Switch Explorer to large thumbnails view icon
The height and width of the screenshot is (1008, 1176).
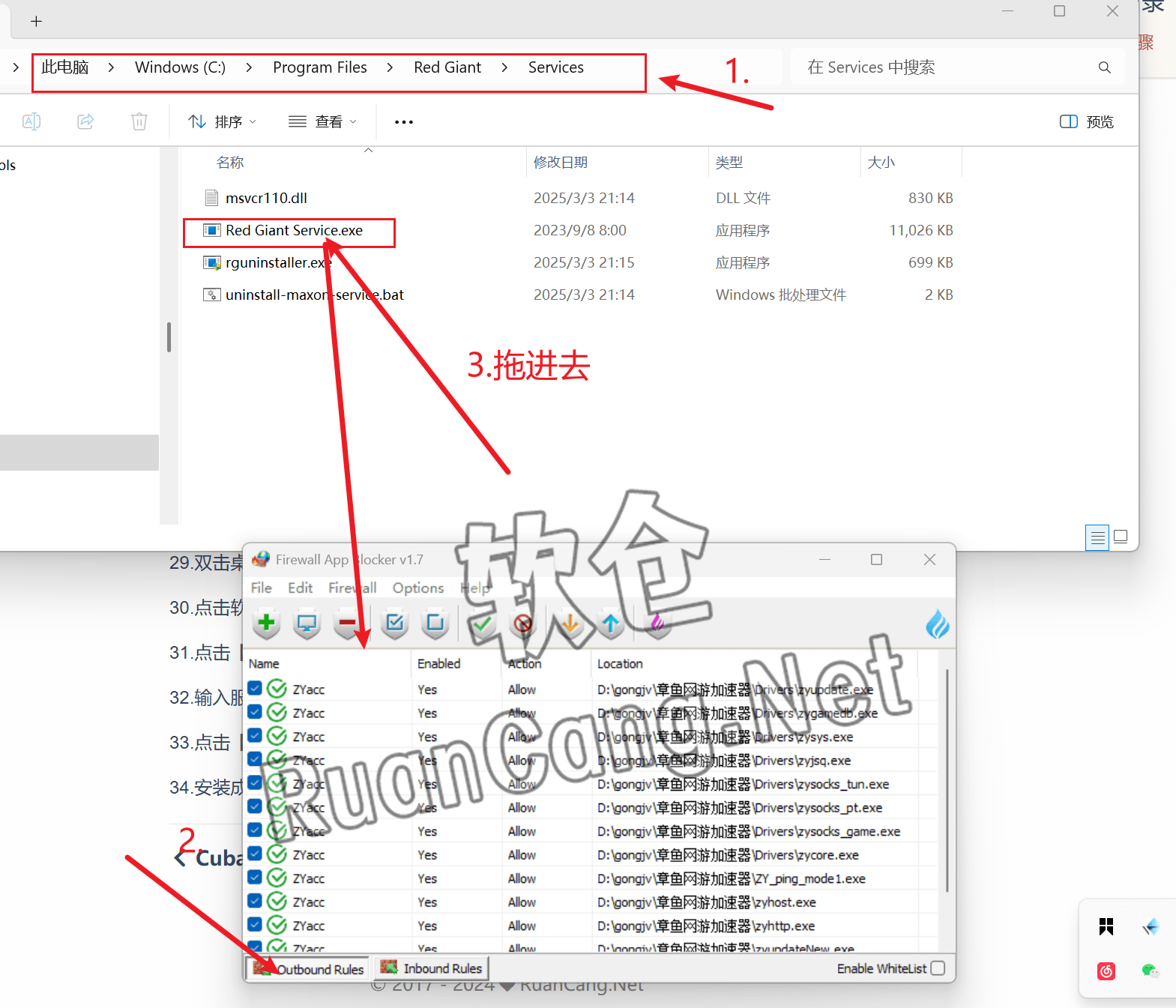pos(1121,537)
